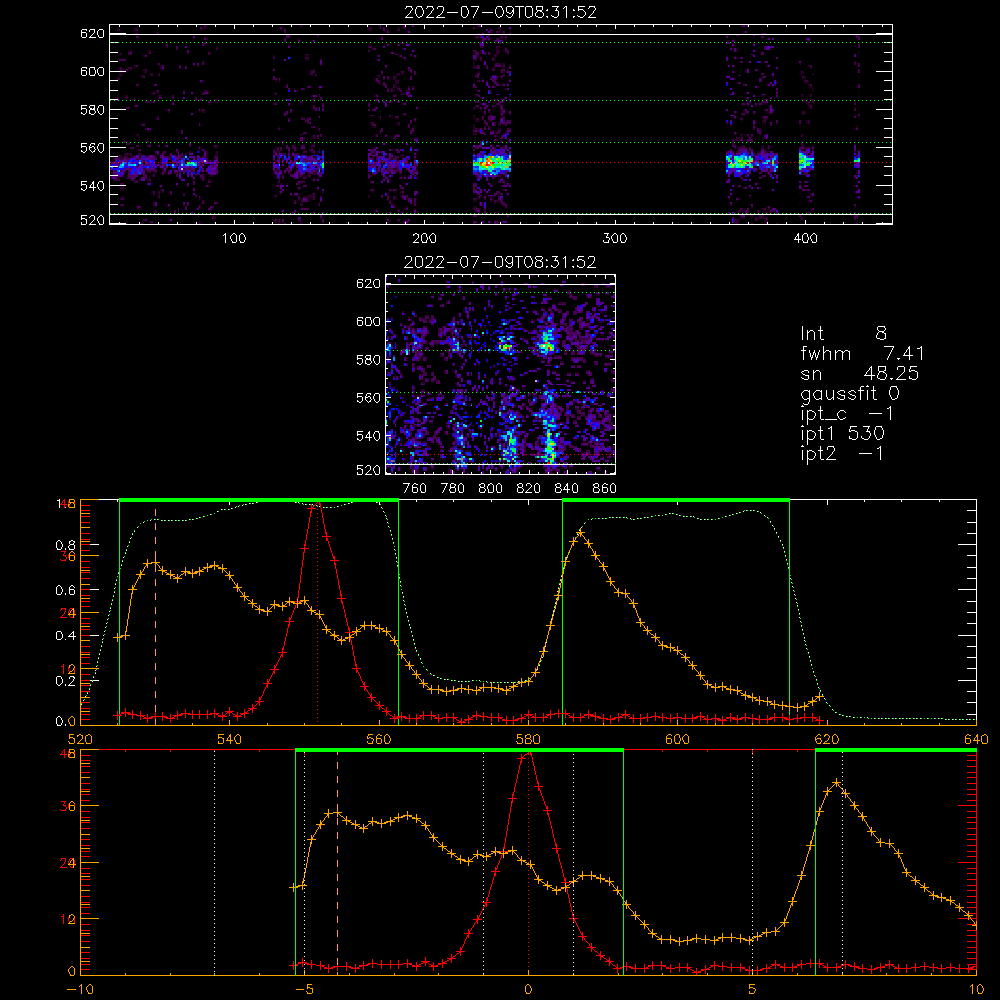
Task: Click y-axis label 580 of top spectrogram
Action: click(x=92, y=110)
